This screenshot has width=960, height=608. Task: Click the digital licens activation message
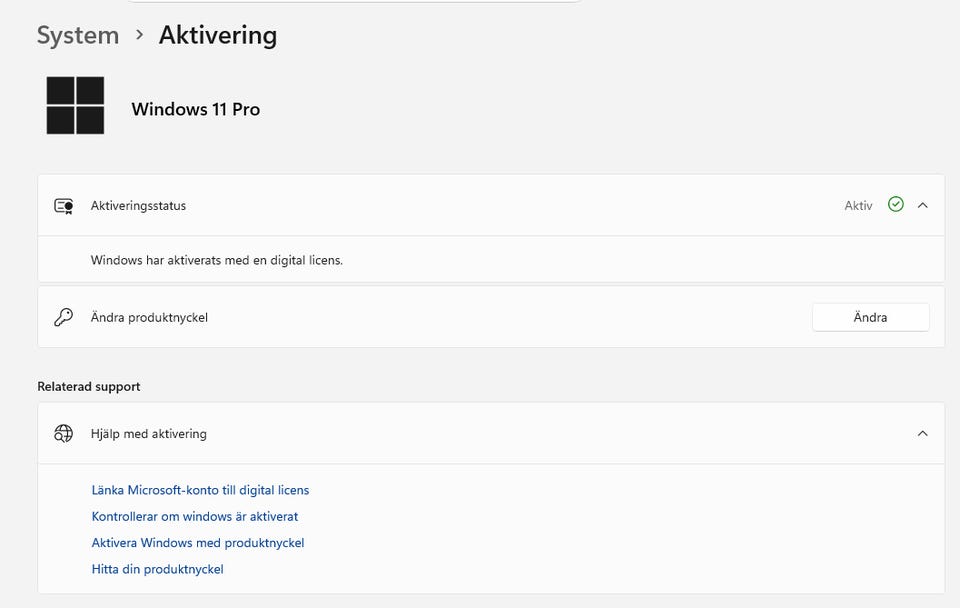click(217, 260)
